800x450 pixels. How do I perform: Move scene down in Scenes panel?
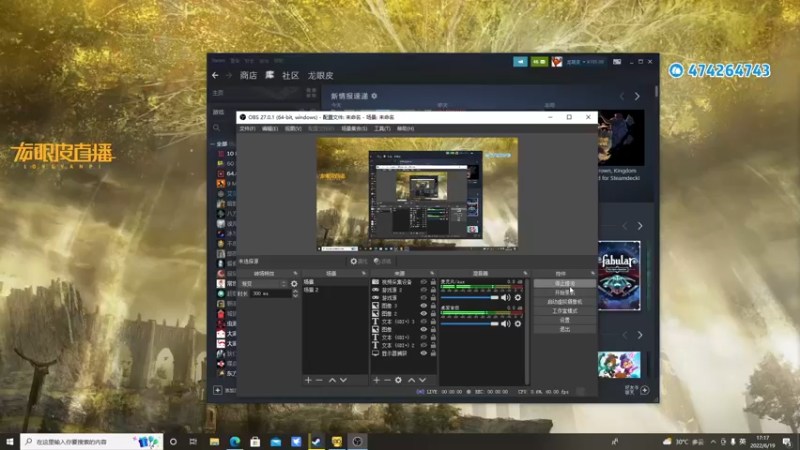[x=343, y=380]
